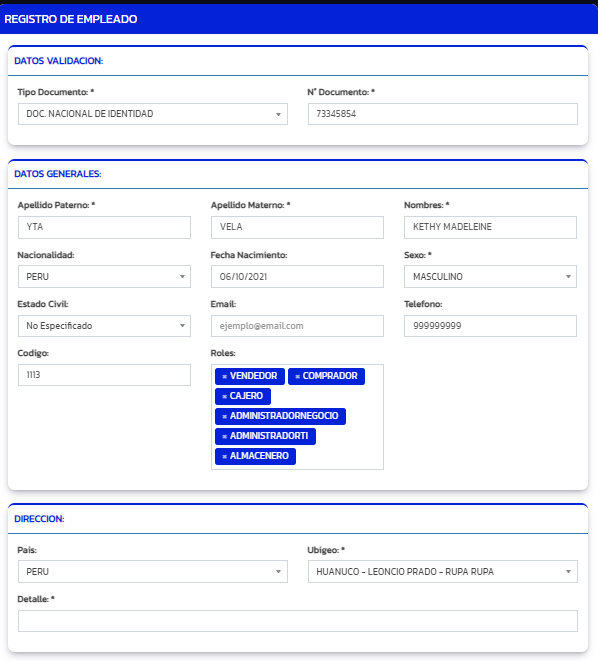The image size is (598, 661).
Task: Select the Nombres field with KETHY MADELEINE
Action: [490, 227]
